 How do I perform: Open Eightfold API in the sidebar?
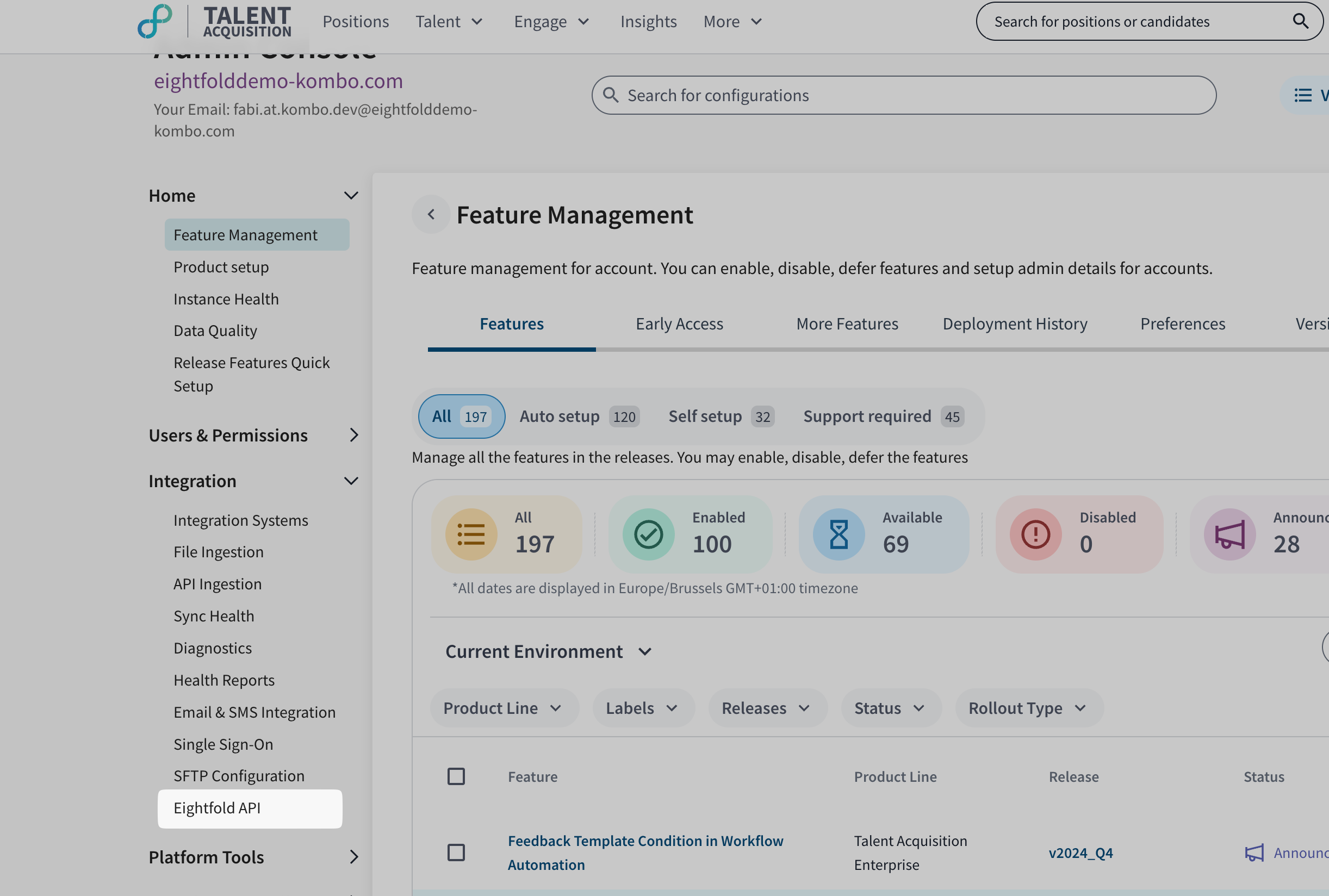(217, 808)
